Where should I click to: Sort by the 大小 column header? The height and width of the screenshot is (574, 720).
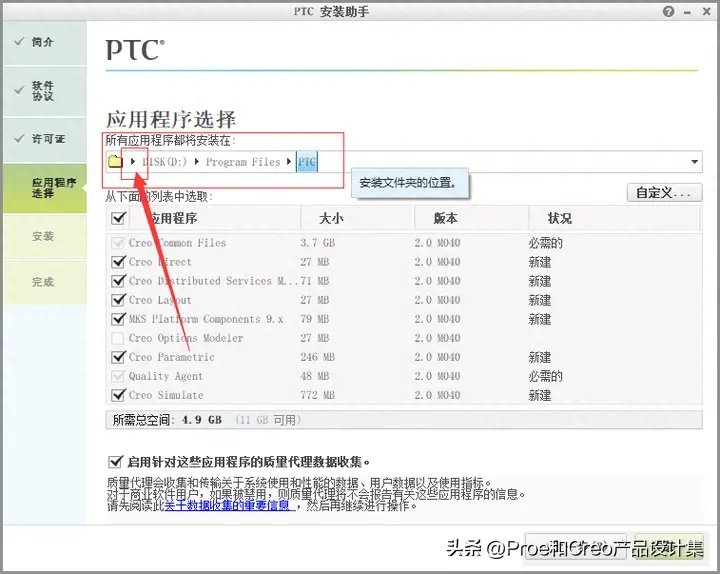click(x=331, y=218)
